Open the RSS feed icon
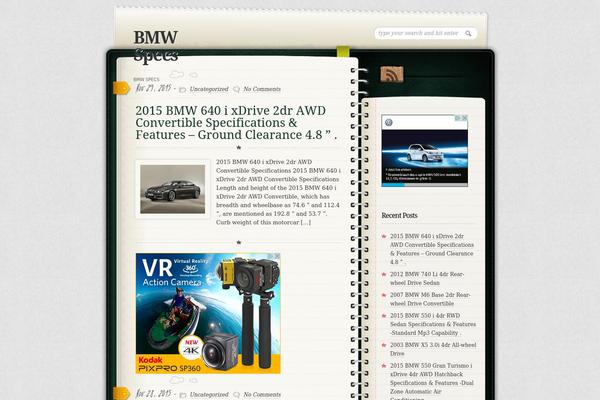 coord(392,74)
